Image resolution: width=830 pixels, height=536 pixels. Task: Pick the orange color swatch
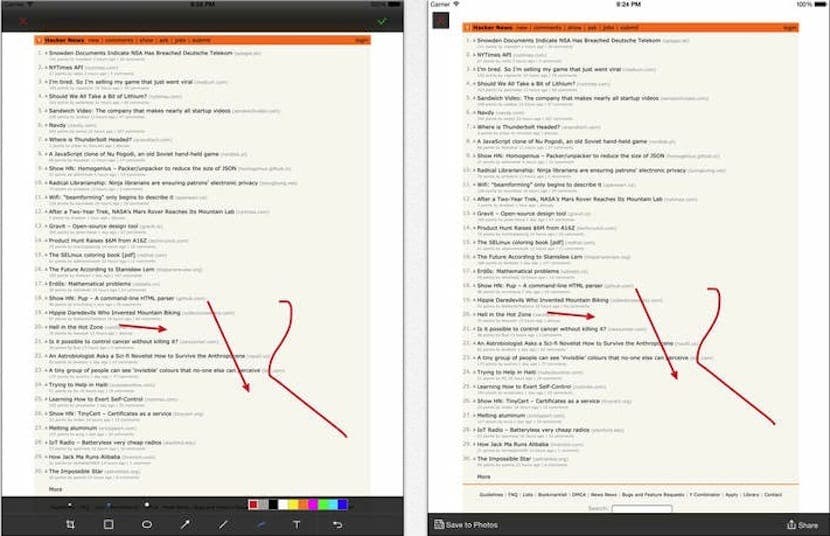(303, 505)
